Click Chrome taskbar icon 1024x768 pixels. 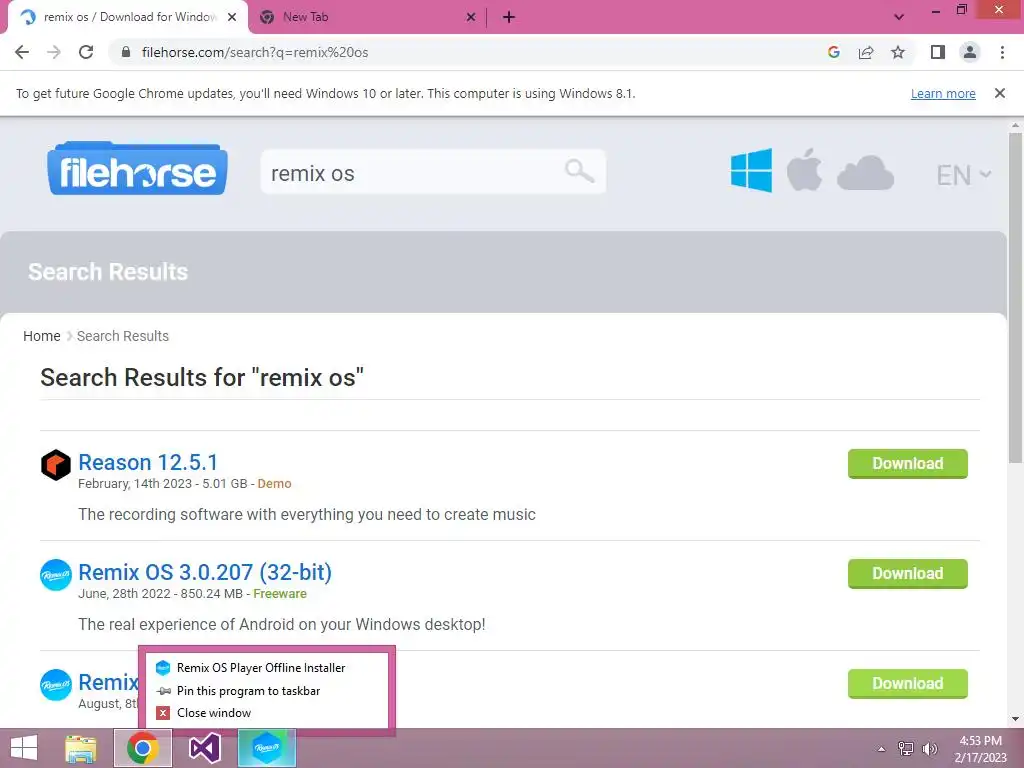(x=143, y=748)
